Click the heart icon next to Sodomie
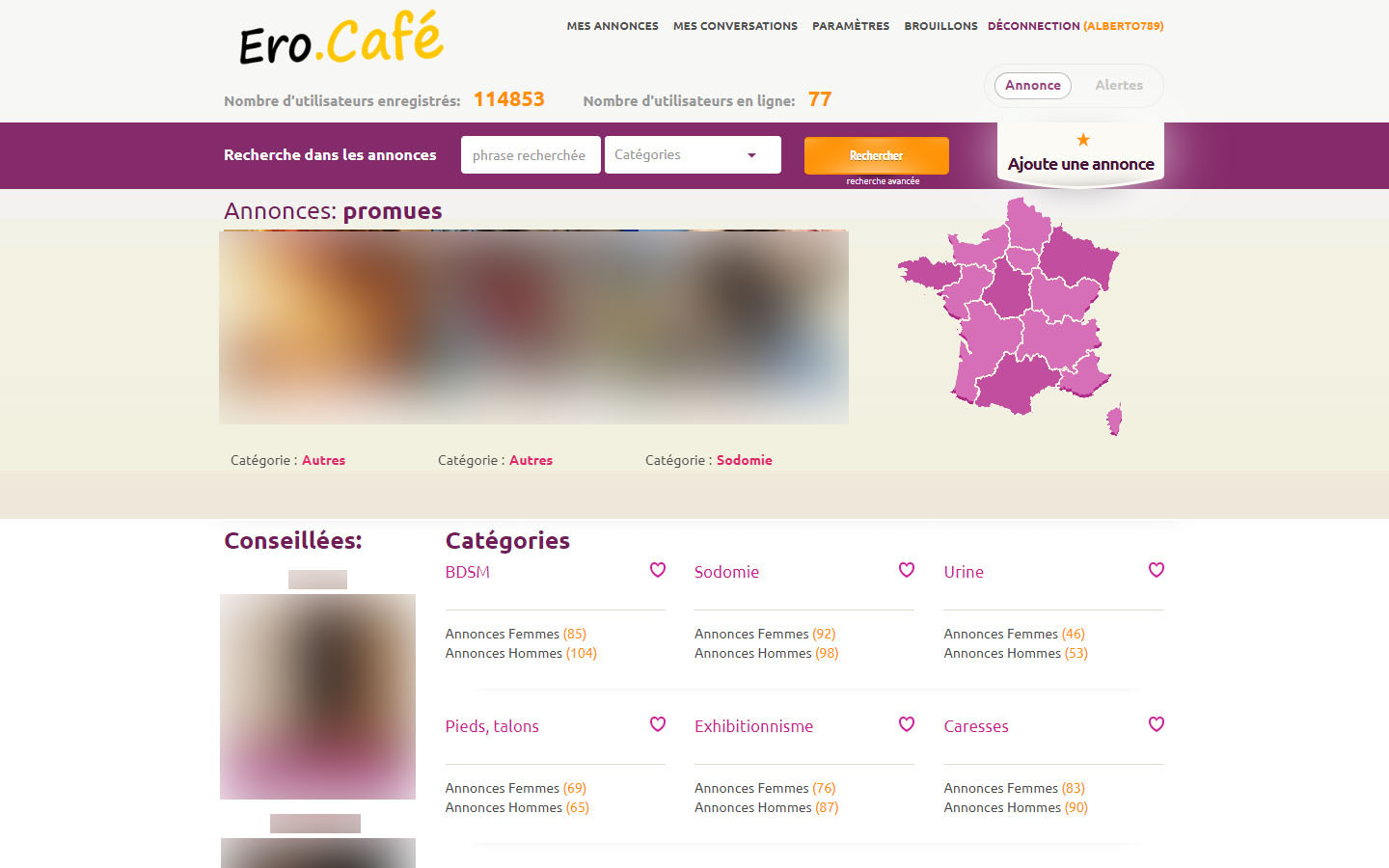Image resolution: width=1389 pixels, height=868 pixels. click(x=906, y=570)
